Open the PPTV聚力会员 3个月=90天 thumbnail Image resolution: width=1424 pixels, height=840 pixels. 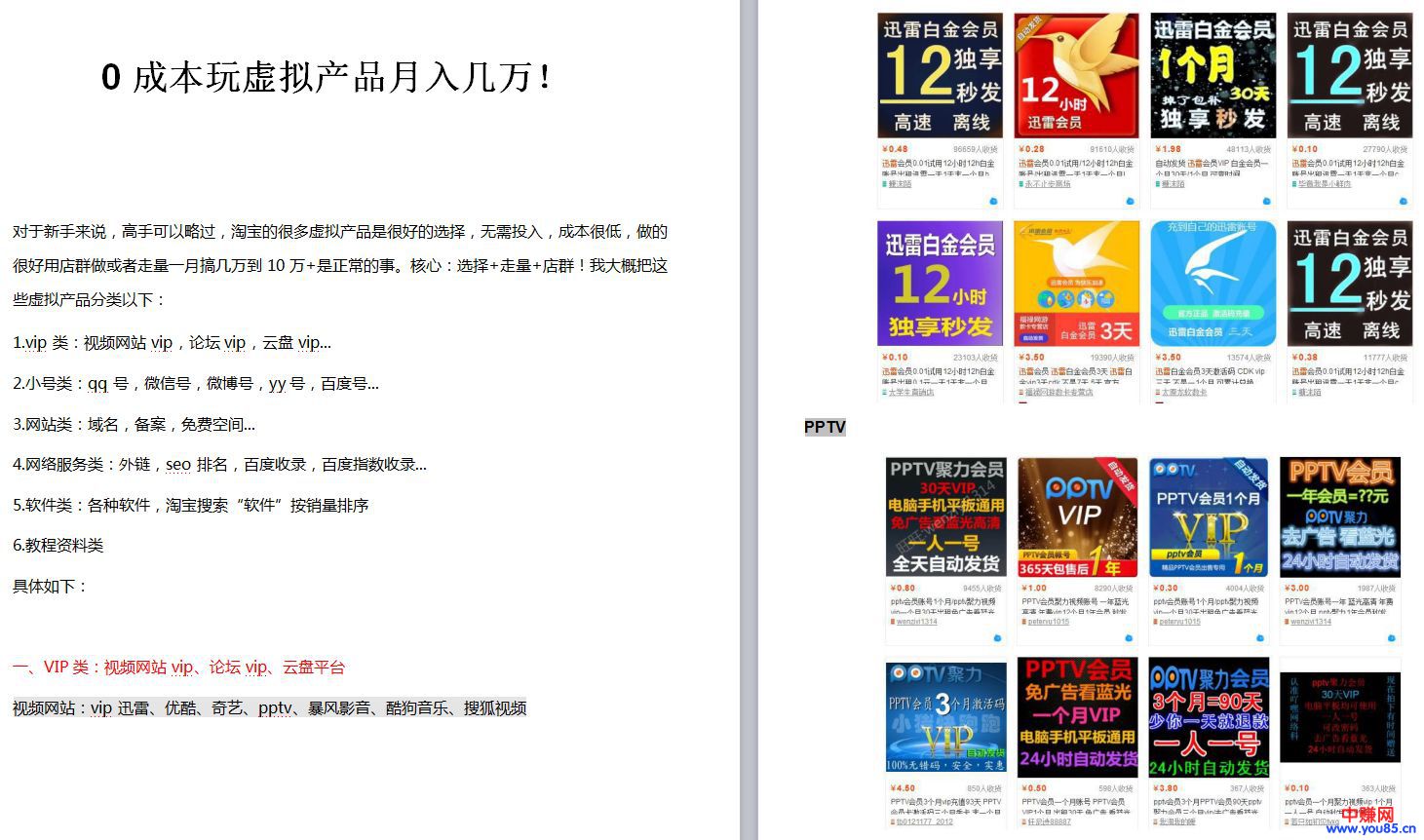(1209, 717)
